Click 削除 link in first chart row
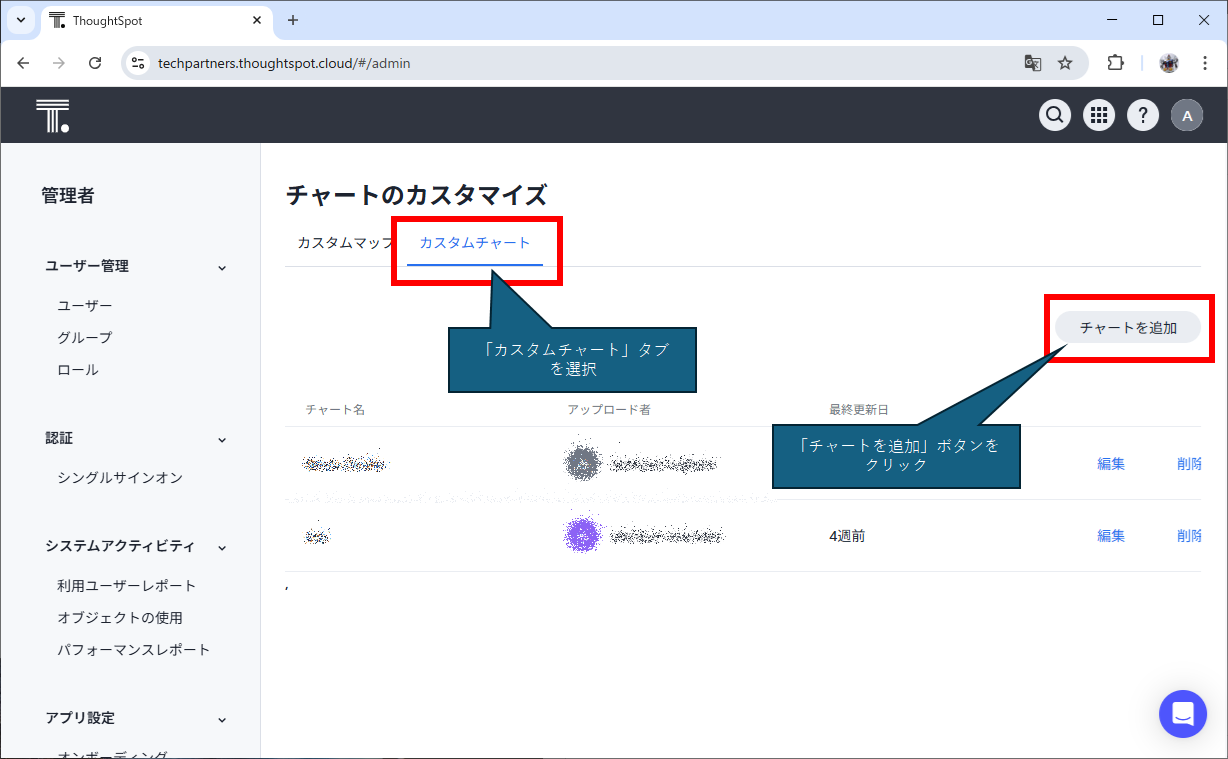 (x=1189, y=463)
